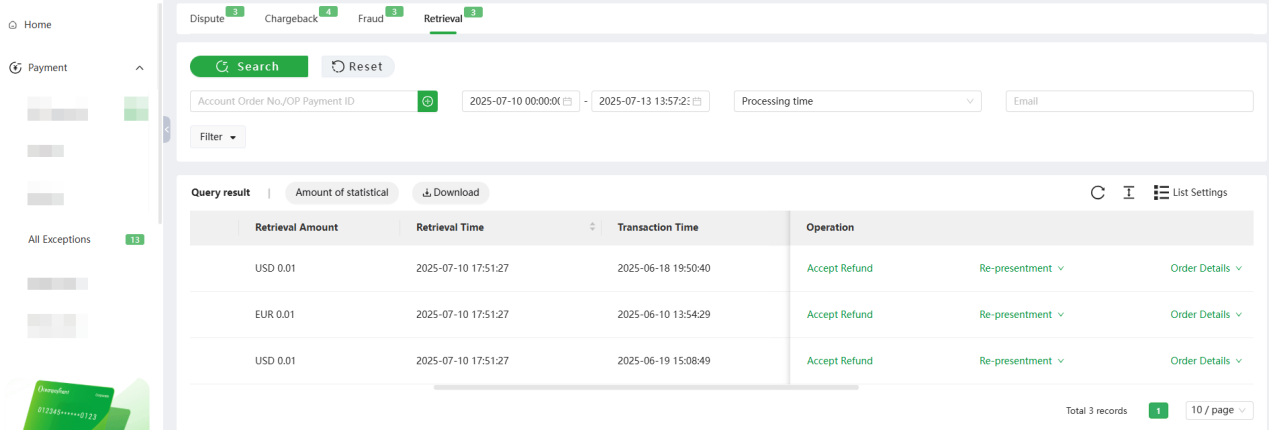Click Accept Refund for EUR 0.01 row

(x=840, y=314)
